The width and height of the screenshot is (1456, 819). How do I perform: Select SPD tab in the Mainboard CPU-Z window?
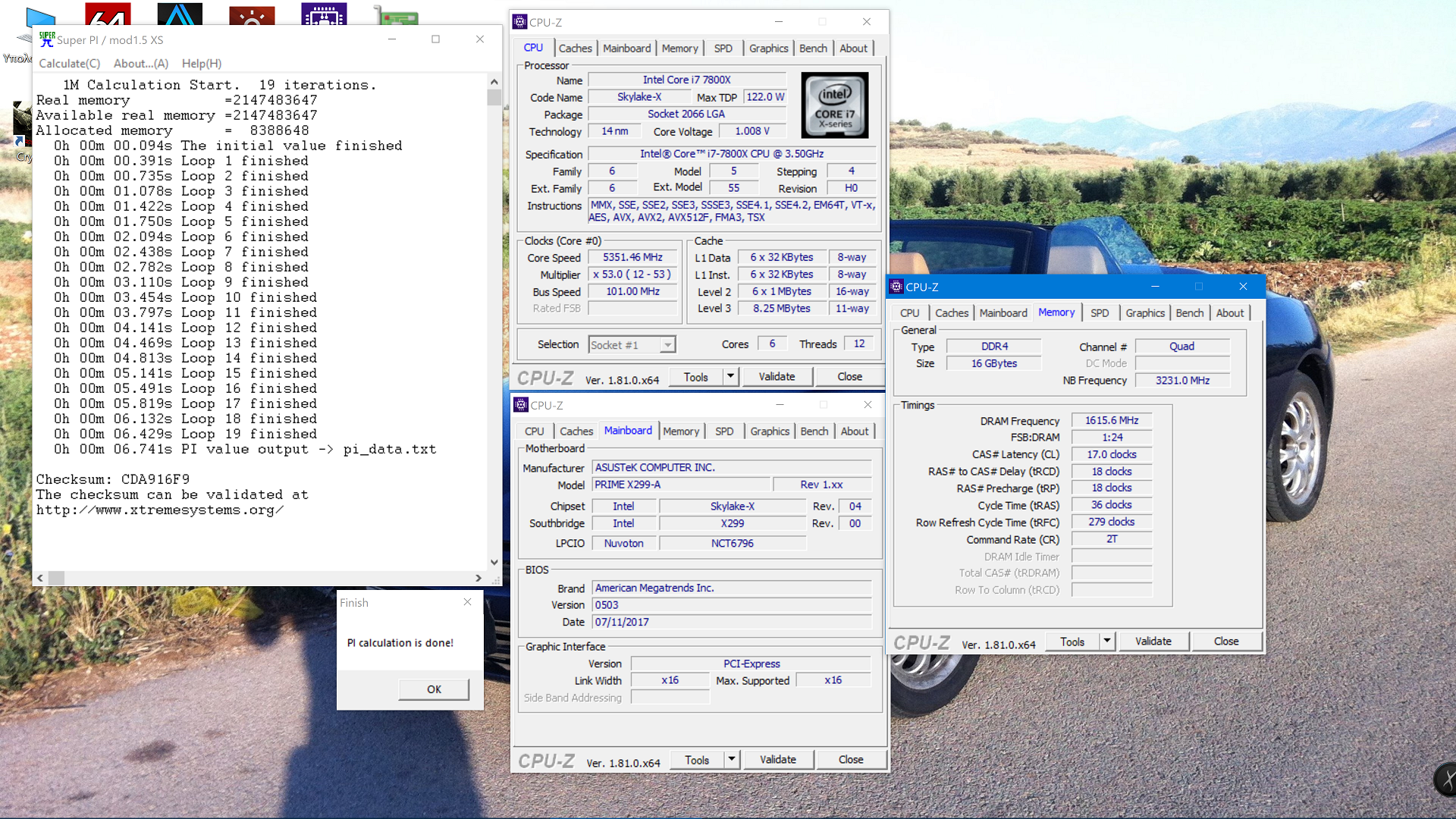(724, 431)
